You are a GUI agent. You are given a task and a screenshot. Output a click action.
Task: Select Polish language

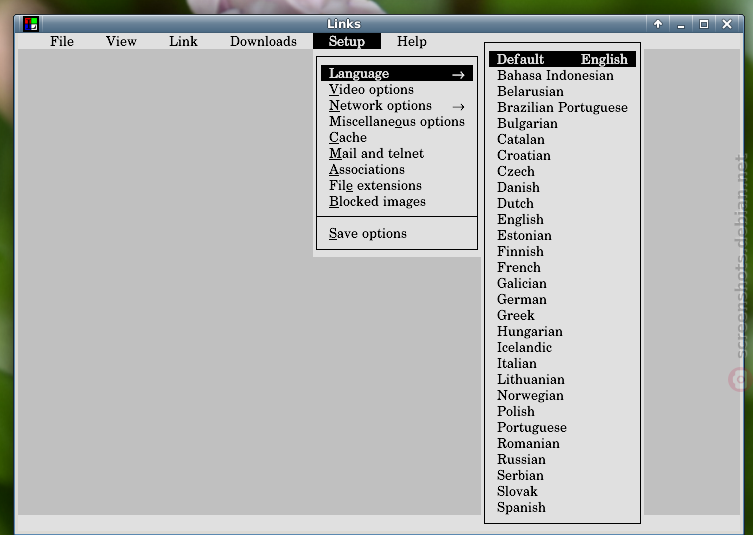click(x=562, y=412)
